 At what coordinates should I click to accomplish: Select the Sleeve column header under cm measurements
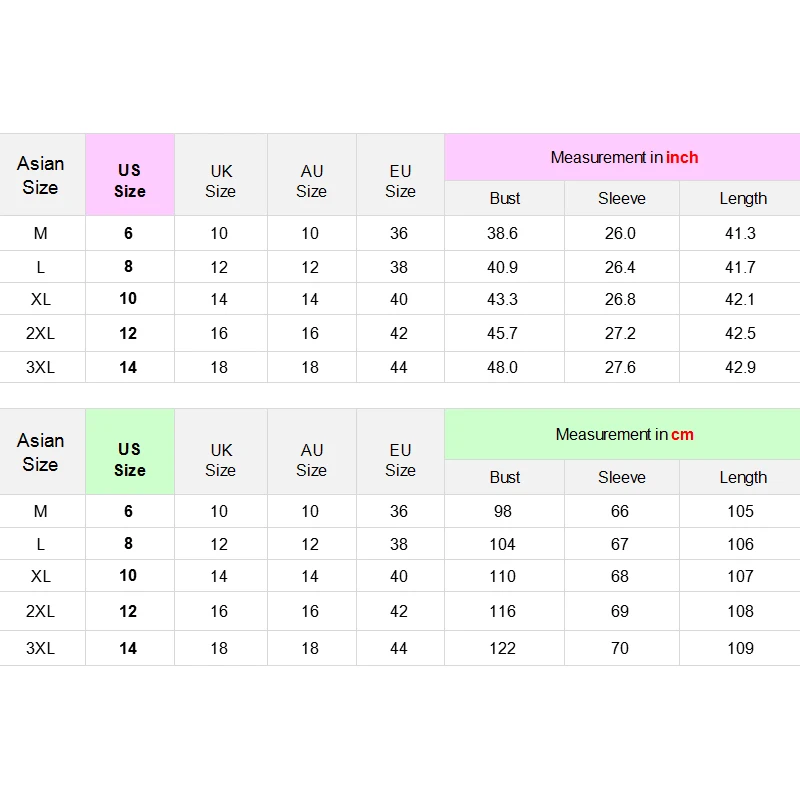[621, 477]
